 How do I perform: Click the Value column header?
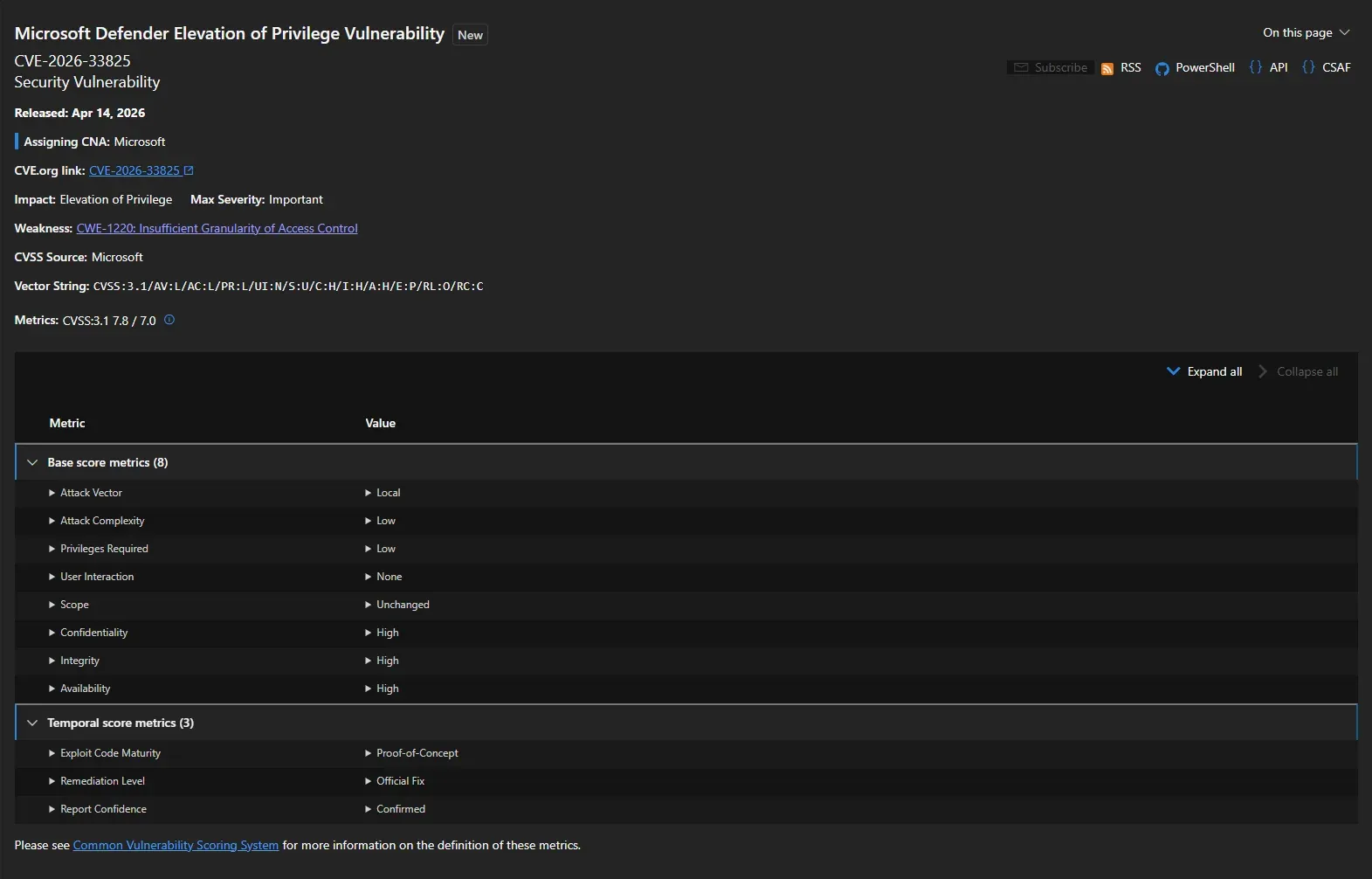pos(381,423)
